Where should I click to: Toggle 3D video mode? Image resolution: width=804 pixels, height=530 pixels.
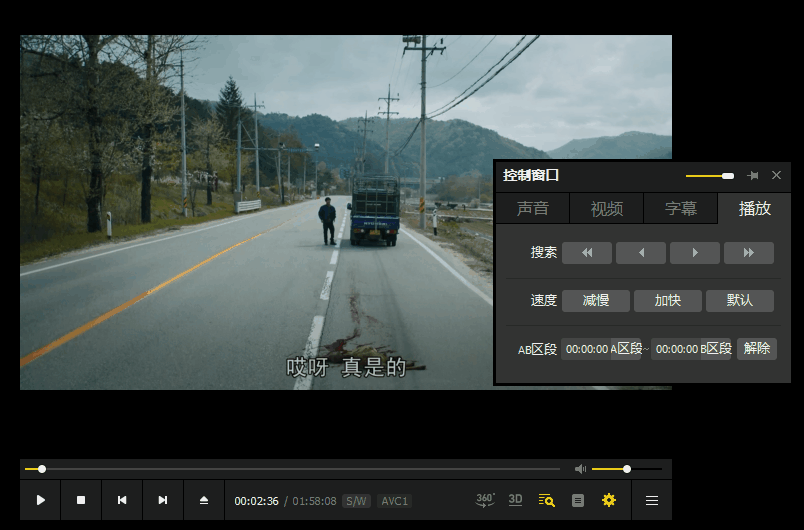515,500
